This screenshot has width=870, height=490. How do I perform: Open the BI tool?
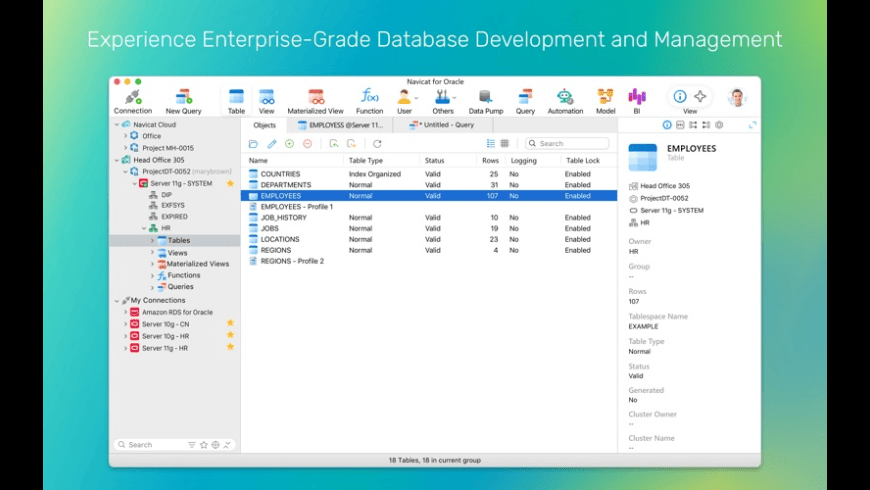coord(636,102)
